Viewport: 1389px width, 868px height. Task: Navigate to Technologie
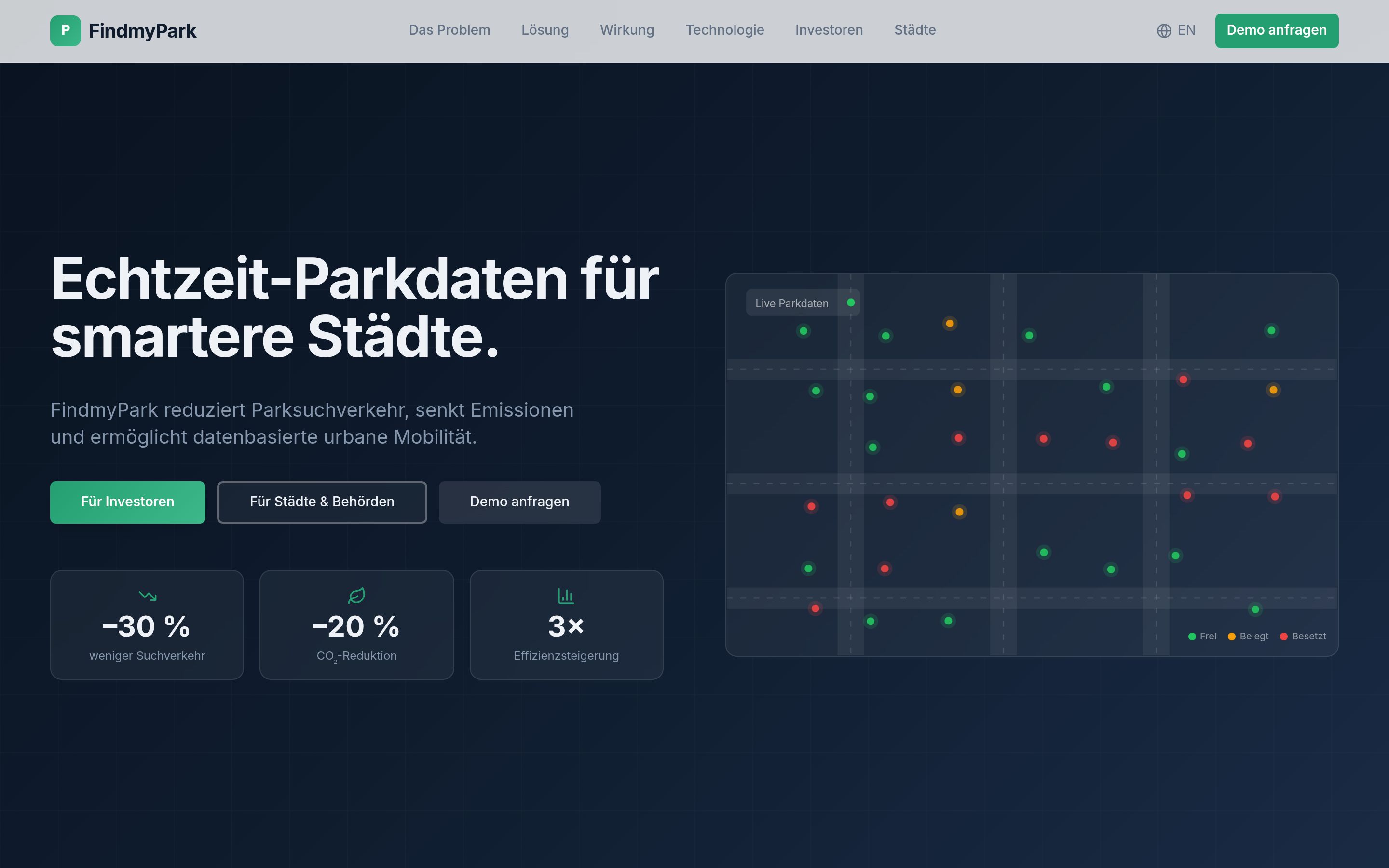pos(724,30)
